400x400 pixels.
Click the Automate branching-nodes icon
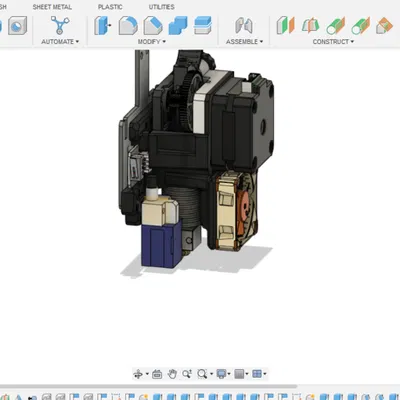[x=60, y=25]
